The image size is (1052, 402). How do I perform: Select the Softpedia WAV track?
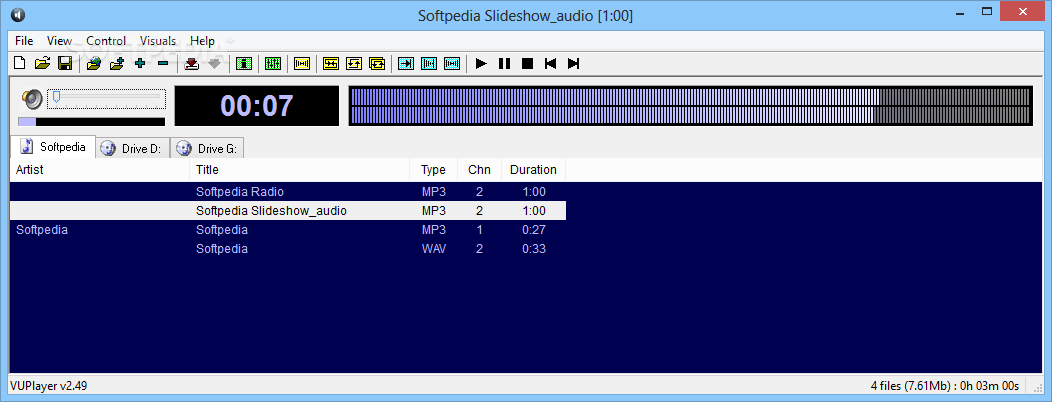pyautogui.click(x=288, y=249)
